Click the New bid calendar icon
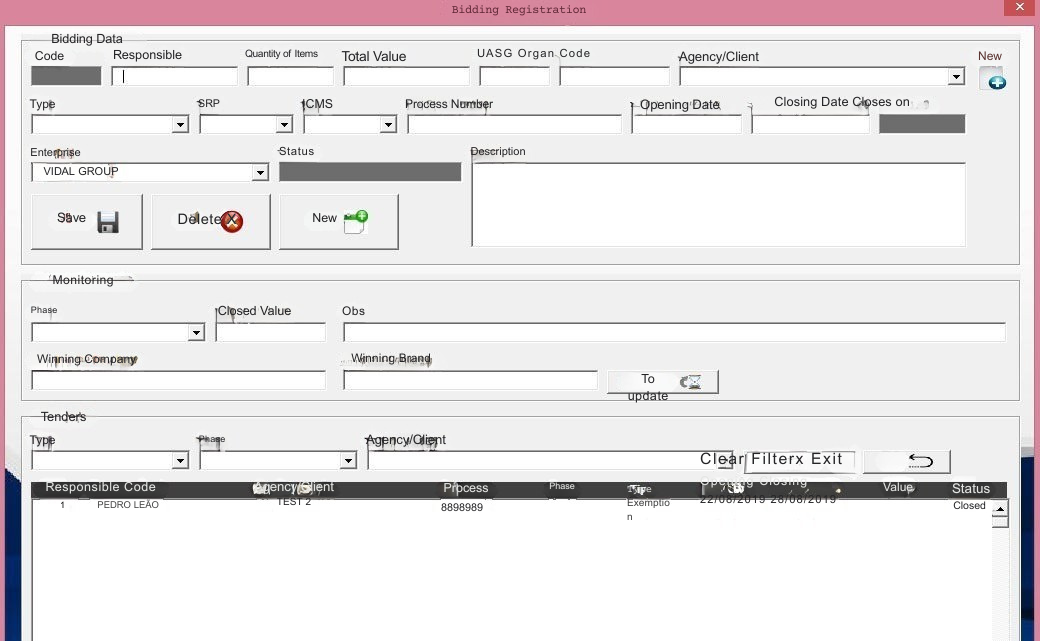 coord(355,221)
